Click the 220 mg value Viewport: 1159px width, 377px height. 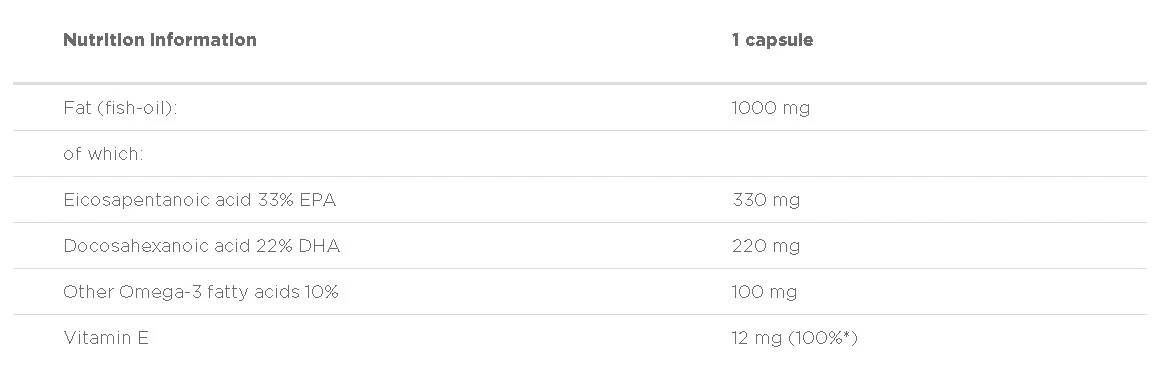766,245
